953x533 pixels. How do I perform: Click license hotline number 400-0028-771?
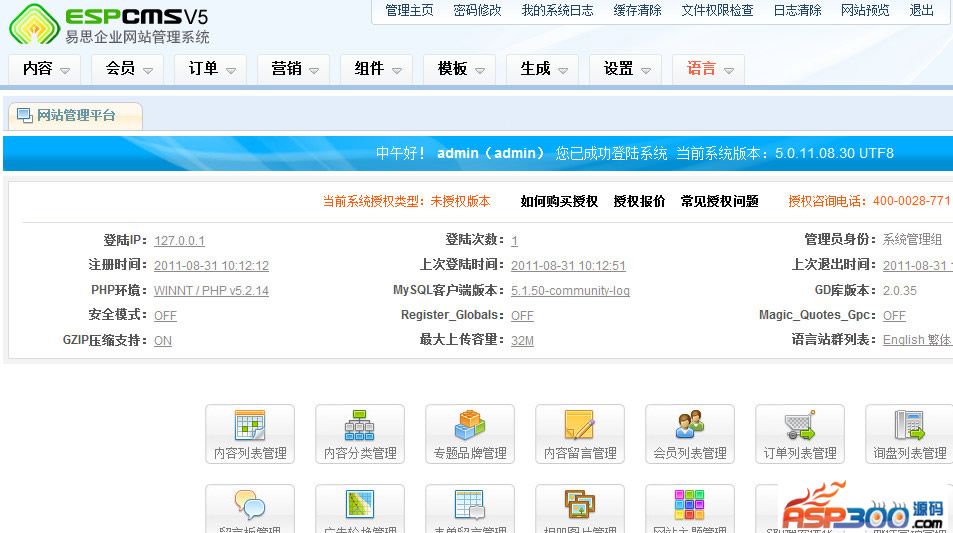pos(912,201)
